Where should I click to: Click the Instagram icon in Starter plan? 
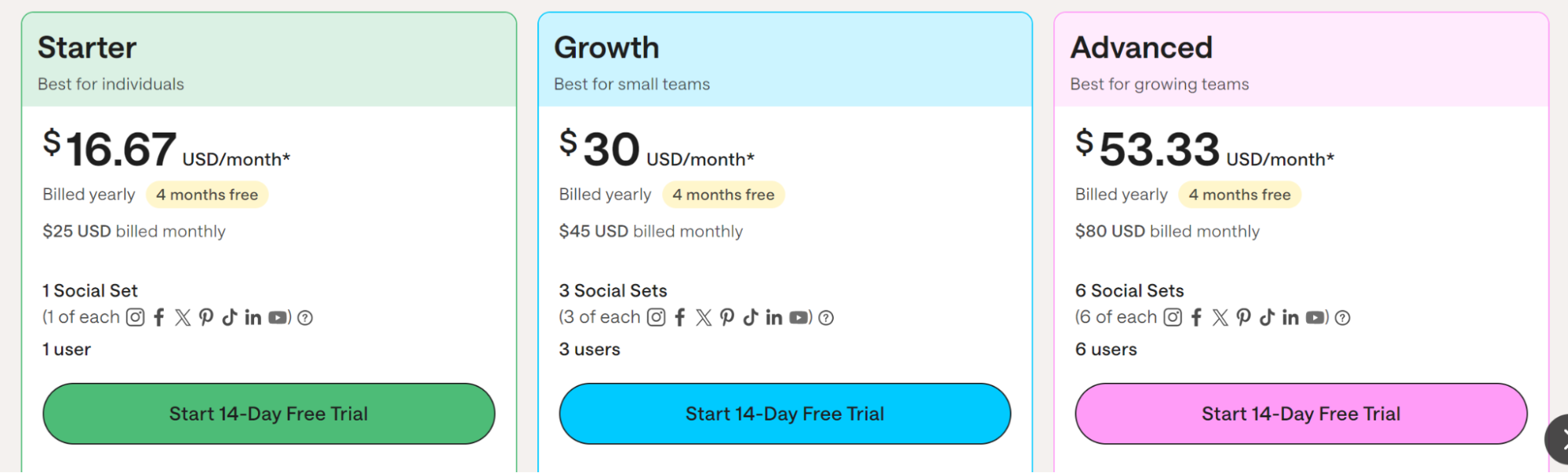pyautogui.click(x=136, y=317)
